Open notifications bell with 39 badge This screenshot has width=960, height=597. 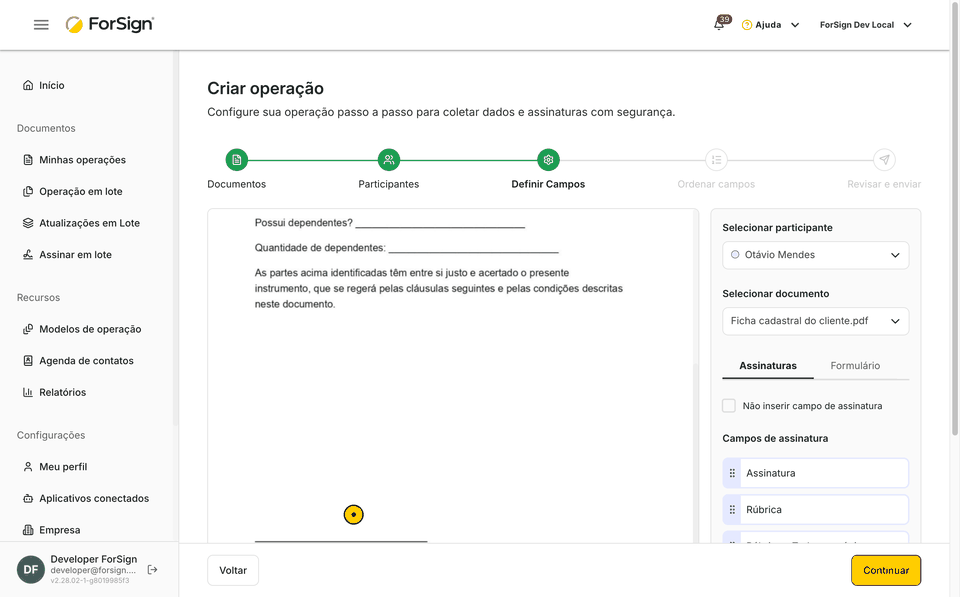click(720, 24)
